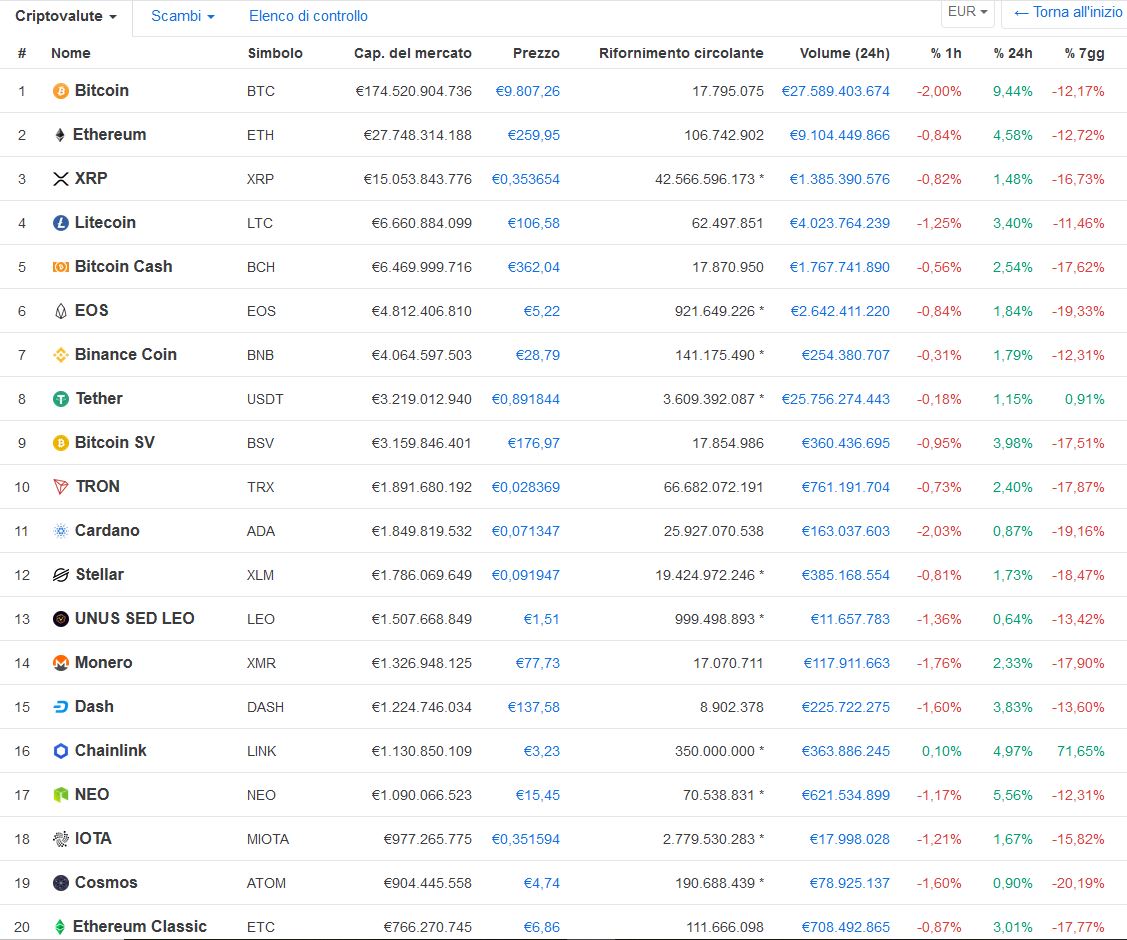Open the EUR currency selector
Image resolution: width=1127 pixels, height=940 pixels.
tap(967, 12)
